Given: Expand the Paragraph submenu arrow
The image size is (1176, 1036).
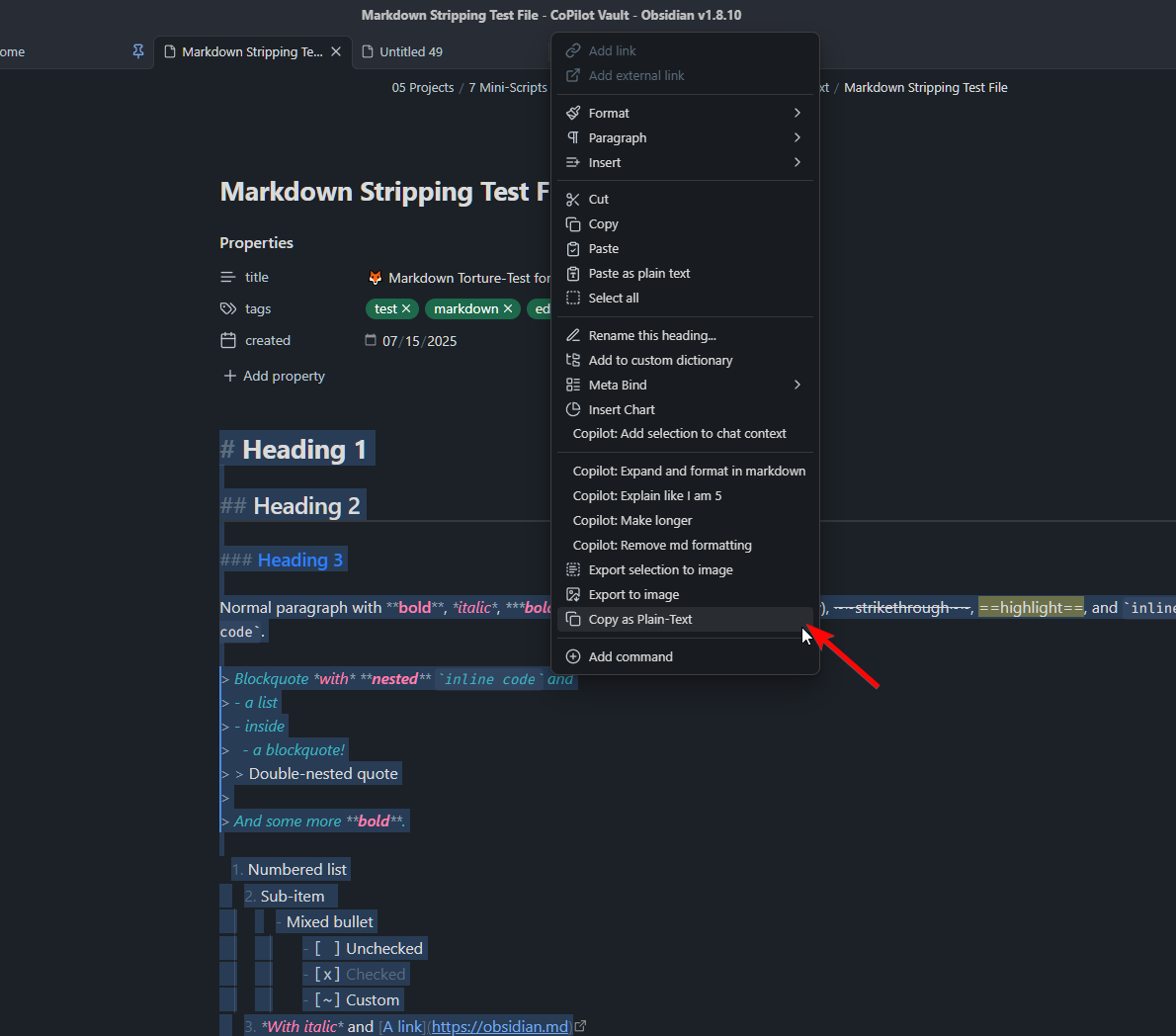Looking at the screenshot, I should click(x=798, y=138).
